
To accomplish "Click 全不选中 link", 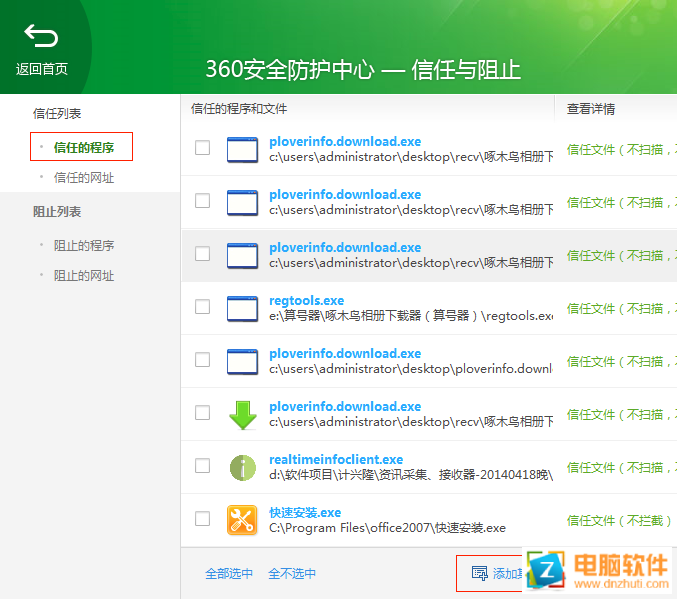I will coord(292,574).
